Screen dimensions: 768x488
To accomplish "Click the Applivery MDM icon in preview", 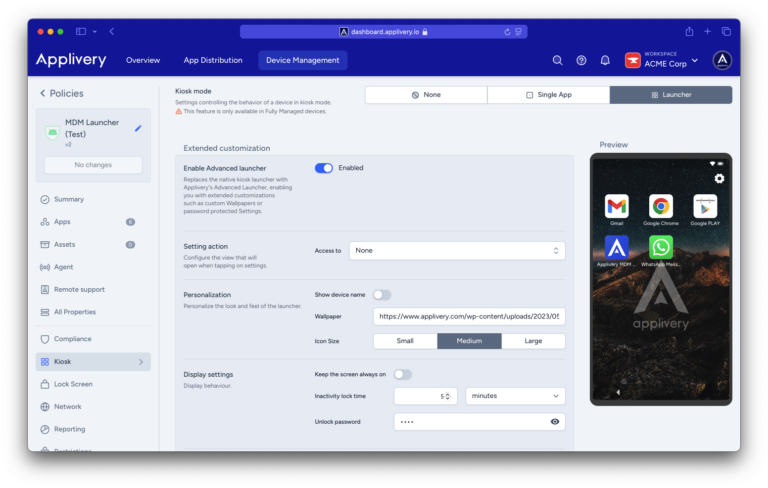I will (617, 247).
